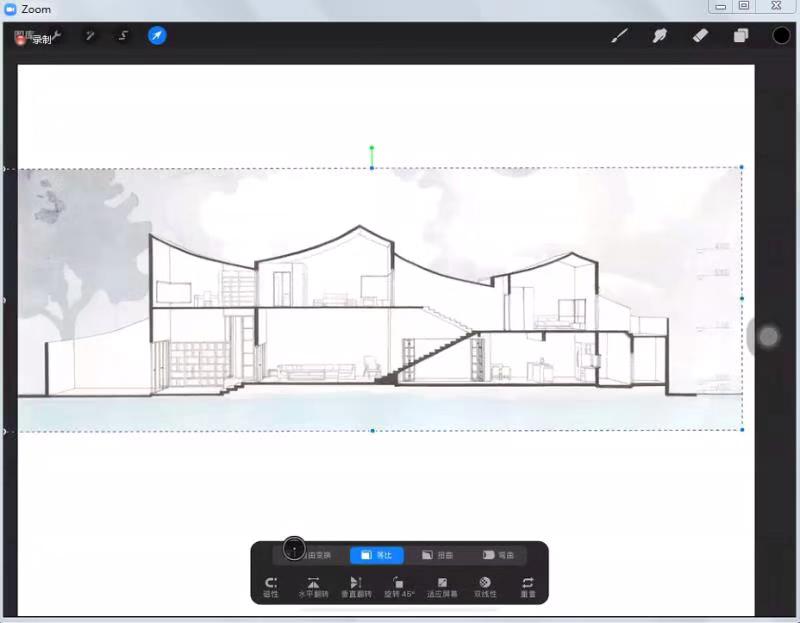Viewport: 800px width, 623px height.
Task: Open the Actions wrench menu
Action: coord(56,36)
